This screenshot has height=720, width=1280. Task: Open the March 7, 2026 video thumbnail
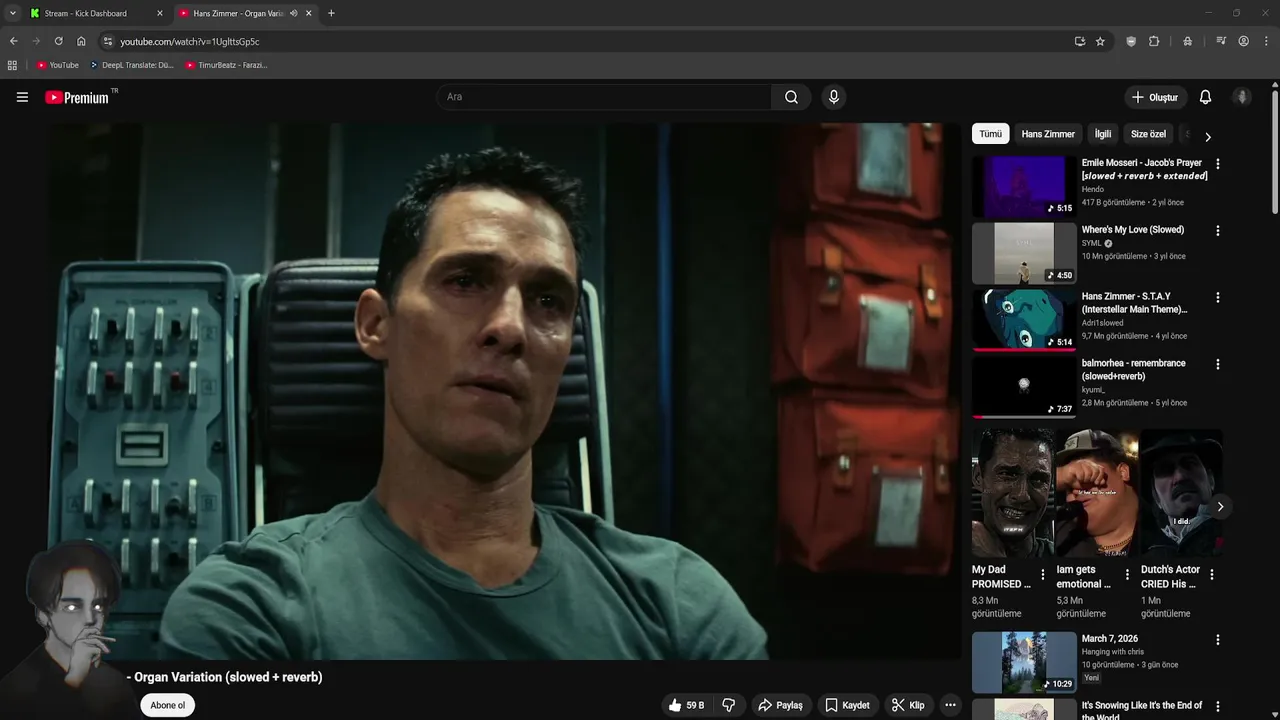click(x=1024, y=663)
